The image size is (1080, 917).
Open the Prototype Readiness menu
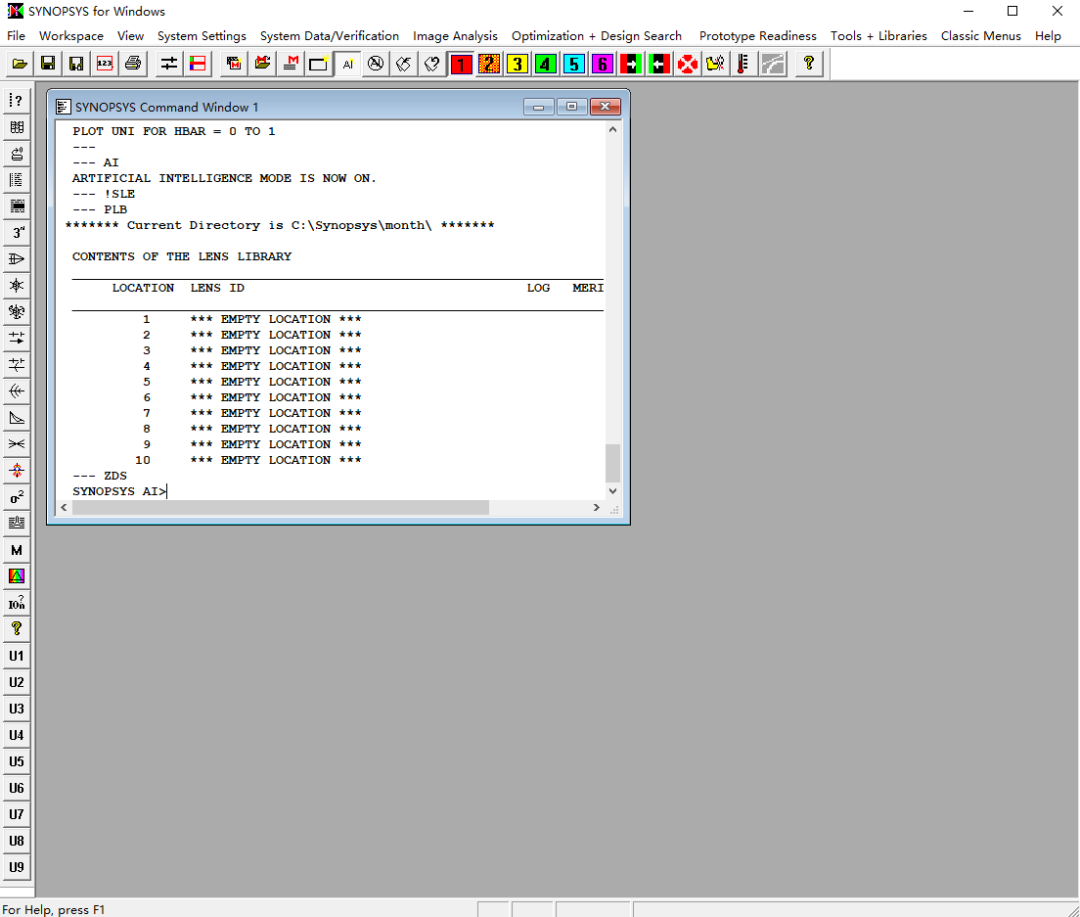coord(757,36)
